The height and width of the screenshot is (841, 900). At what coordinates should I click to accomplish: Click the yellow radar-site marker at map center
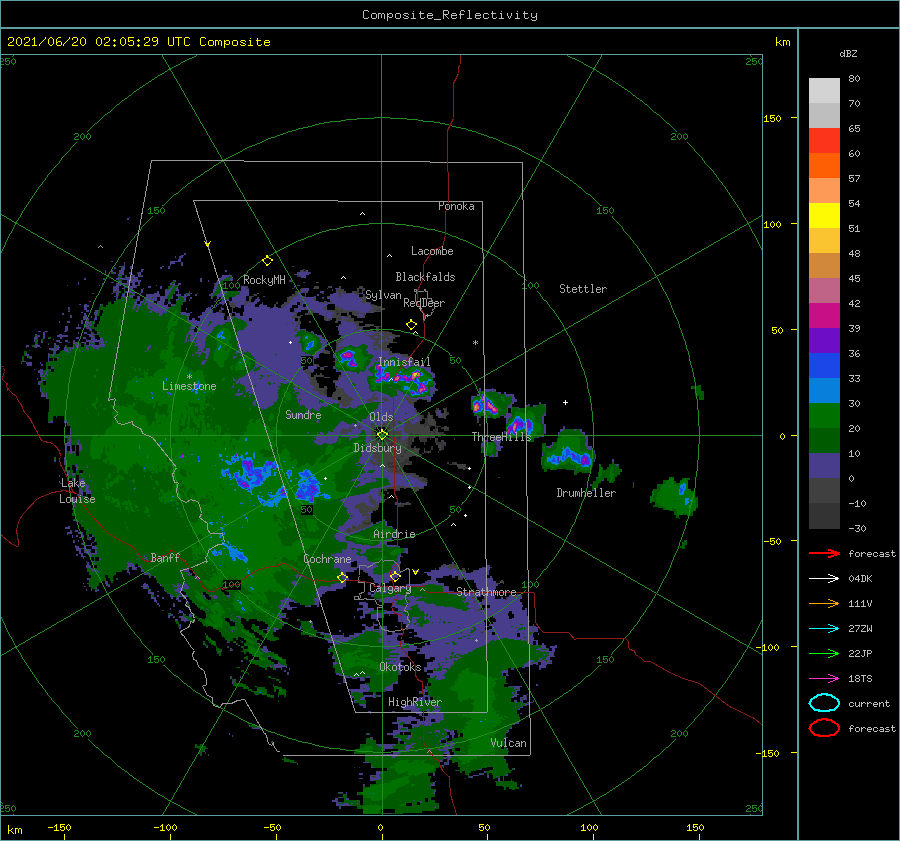click(382, 435)
